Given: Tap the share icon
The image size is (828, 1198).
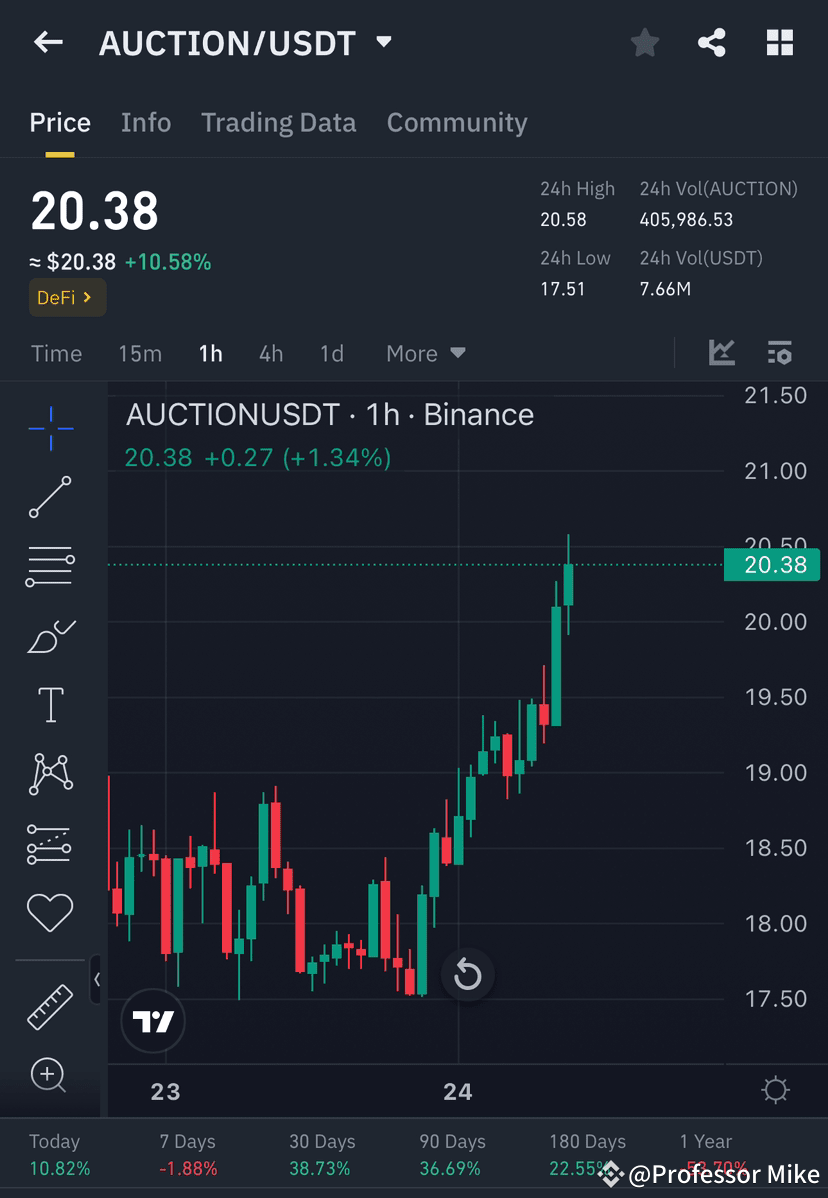Looking at the screenshot, I should pos(712,42).
